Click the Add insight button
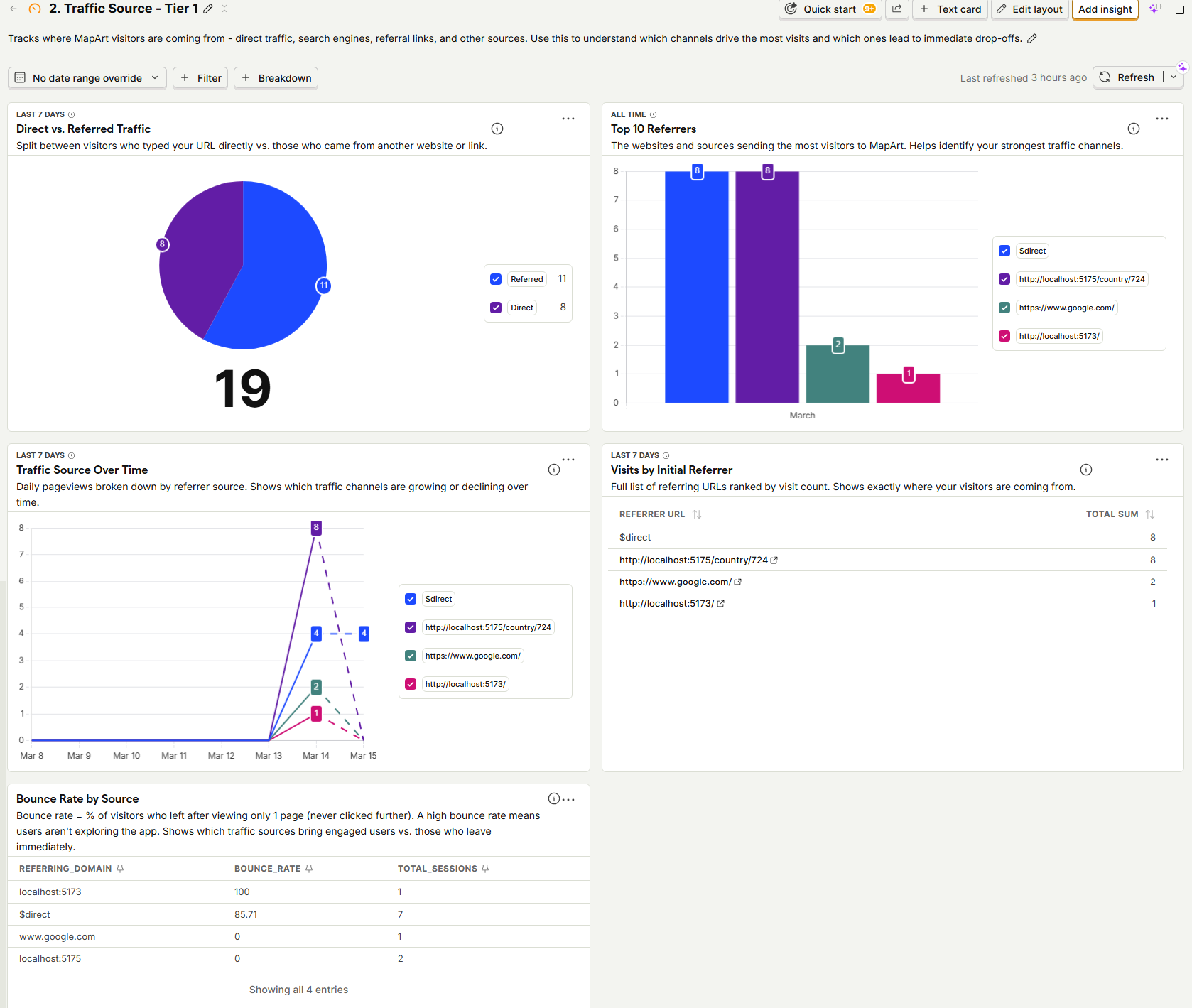Image resolution: width=1192 pixels, height=1008 pixels. point(1104,9)
